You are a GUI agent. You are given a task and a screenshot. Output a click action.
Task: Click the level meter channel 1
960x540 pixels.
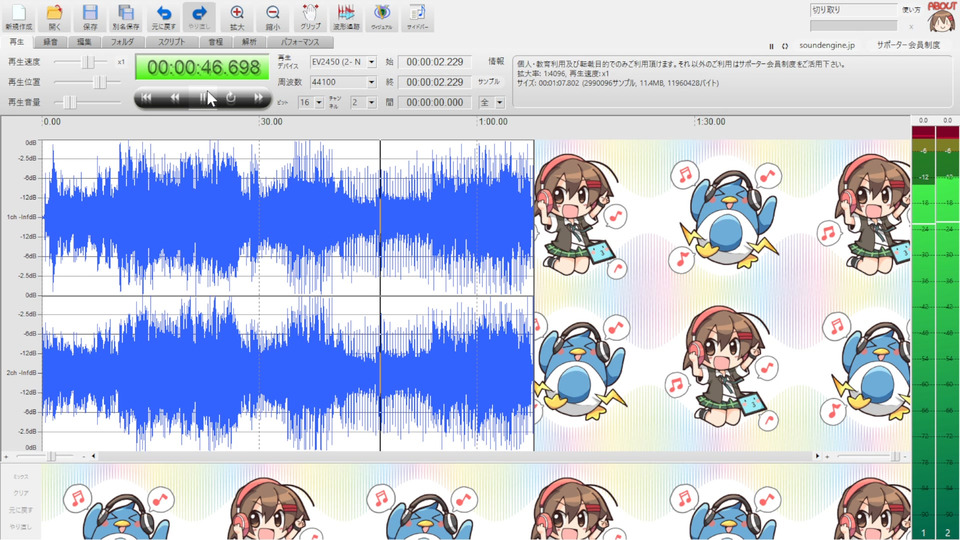pyautogui.click(x=923, y=331)
